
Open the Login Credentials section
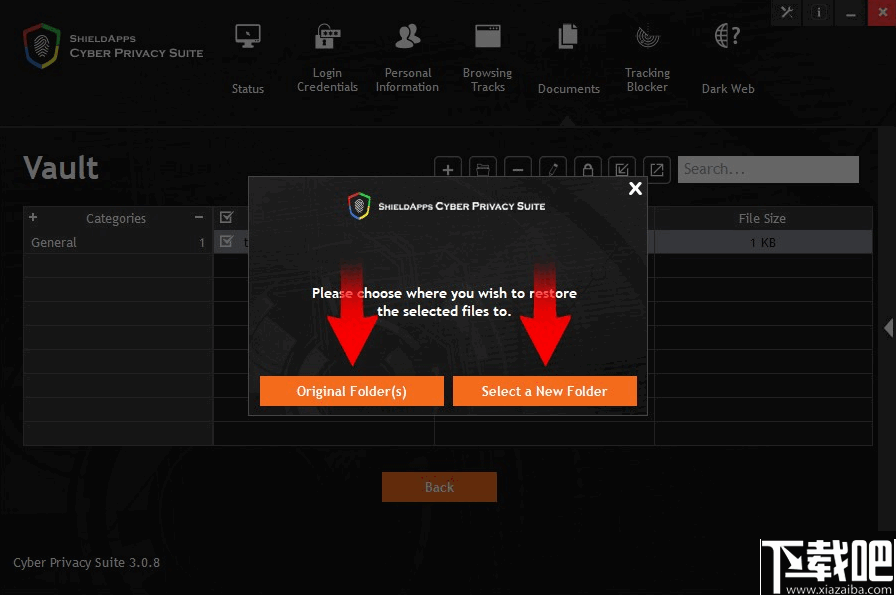tap(327, 58)
